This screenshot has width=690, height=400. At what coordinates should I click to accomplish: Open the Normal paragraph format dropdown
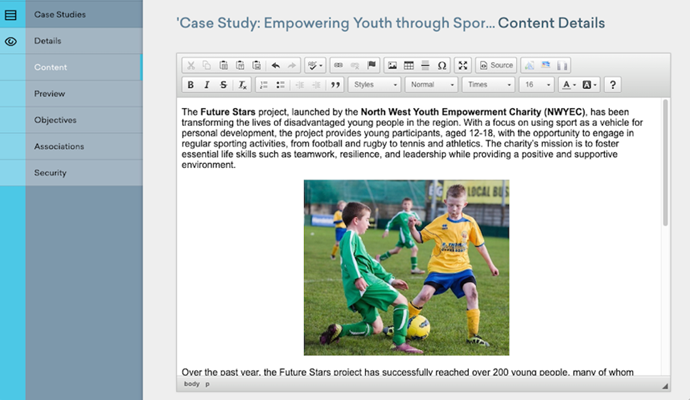(x=431, y=84)
